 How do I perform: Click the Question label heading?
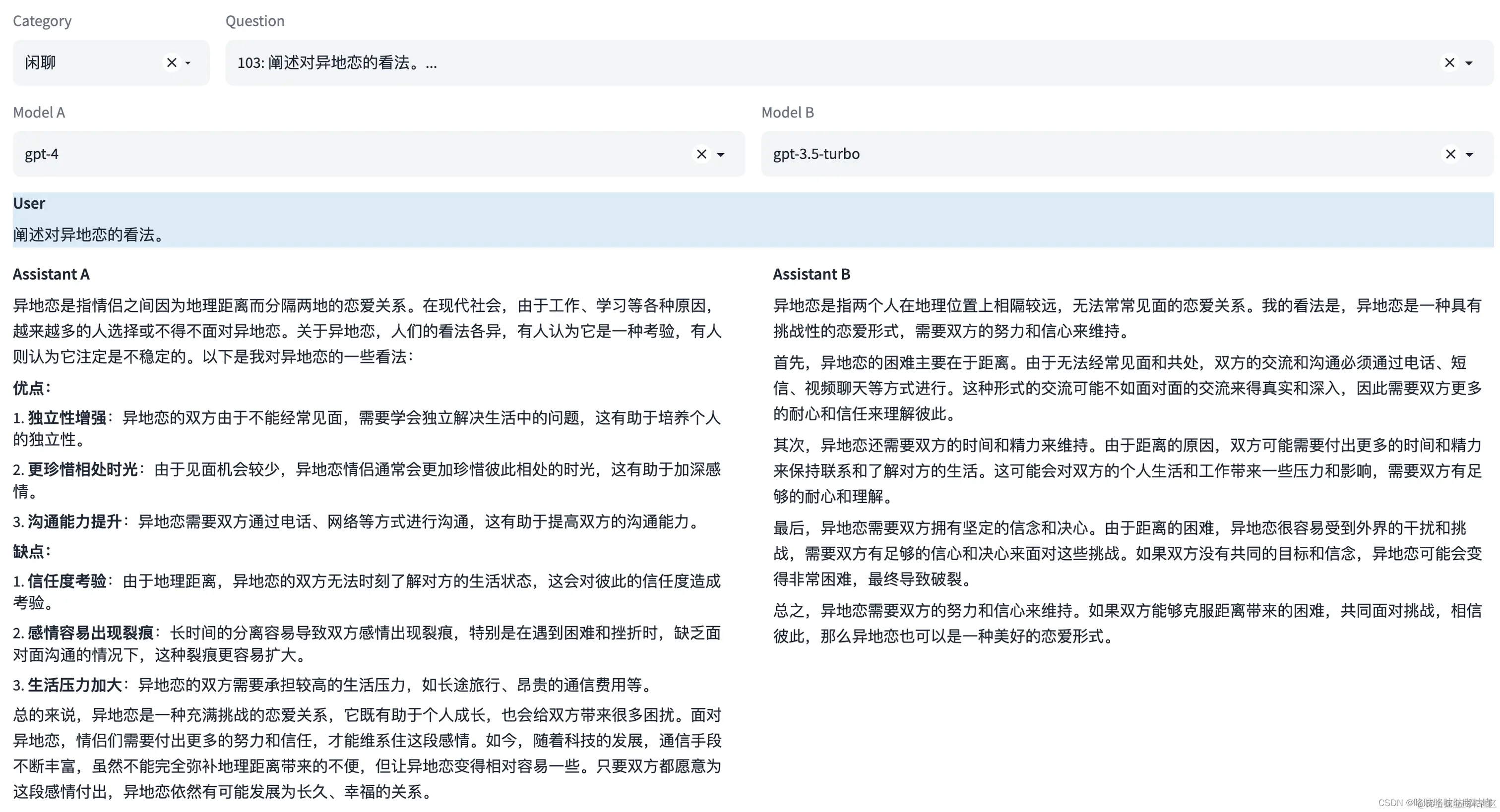tap(254, 20)
